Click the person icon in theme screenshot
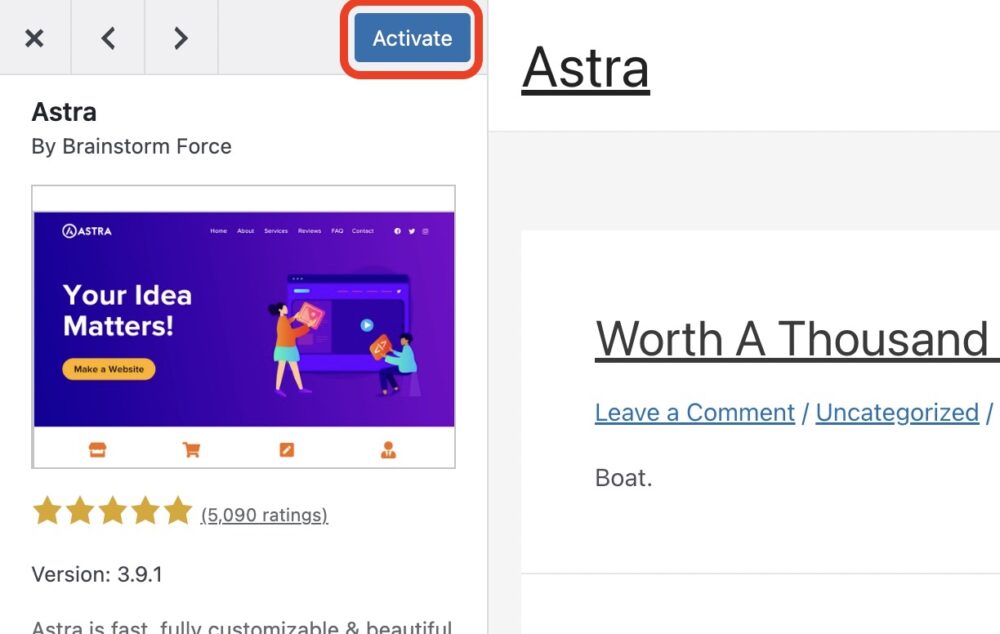The height and width of the screenshot is (634, 1000). coord(388,450)
